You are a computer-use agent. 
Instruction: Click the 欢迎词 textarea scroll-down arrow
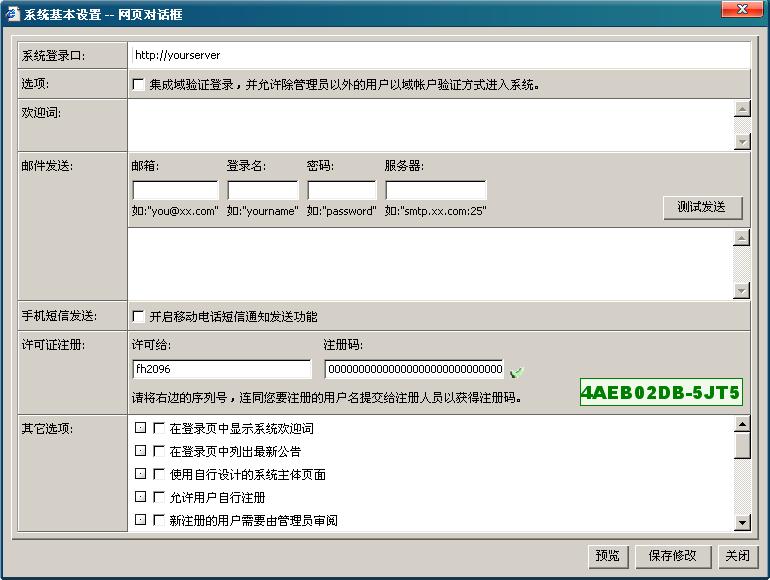pyautogui.click(x=741, y=142)
